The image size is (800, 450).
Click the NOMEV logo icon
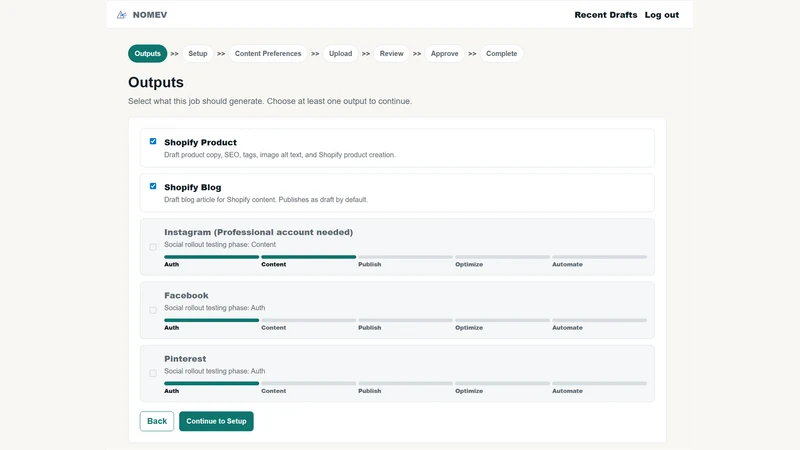[121, 15]
